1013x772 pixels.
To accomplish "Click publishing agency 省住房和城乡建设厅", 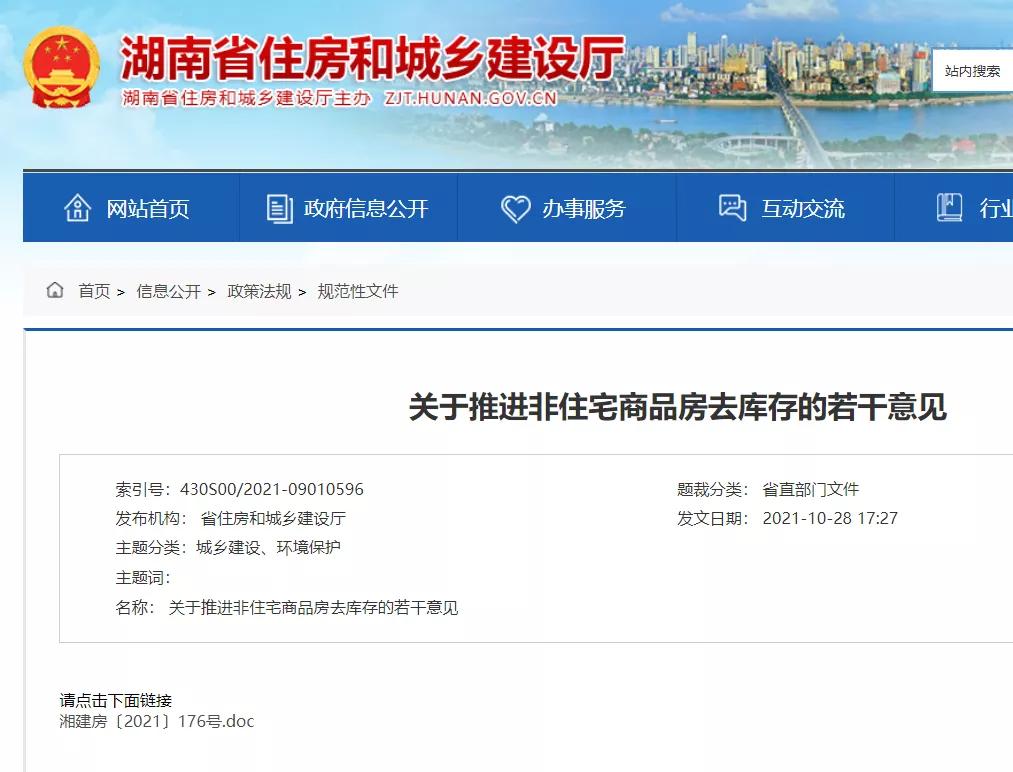I will pos(273,518).
